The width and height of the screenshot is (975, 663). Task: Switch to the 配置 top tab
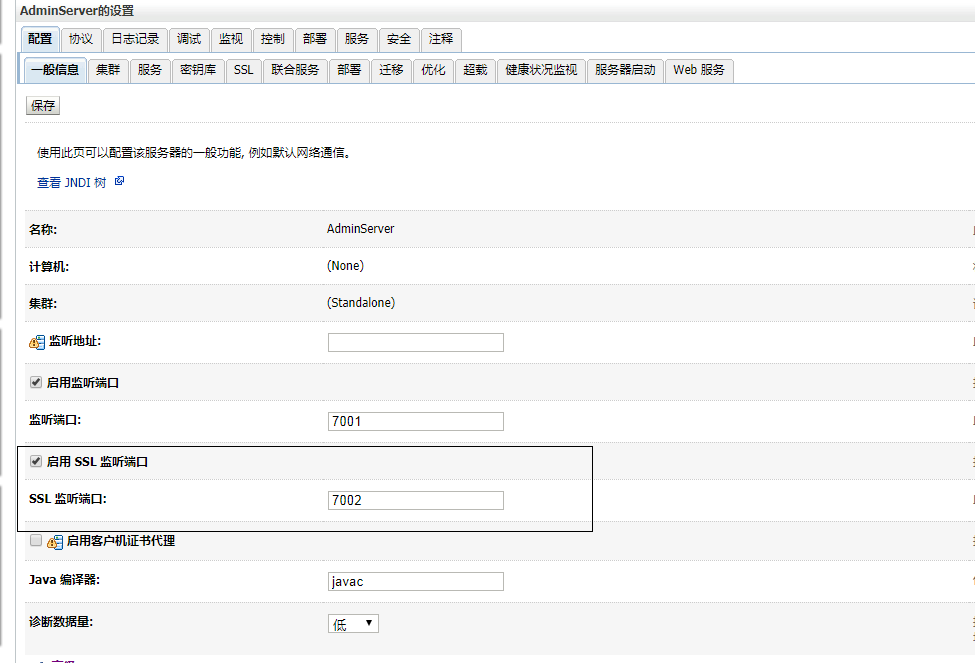pyautogui.click(x=40, y=39)
